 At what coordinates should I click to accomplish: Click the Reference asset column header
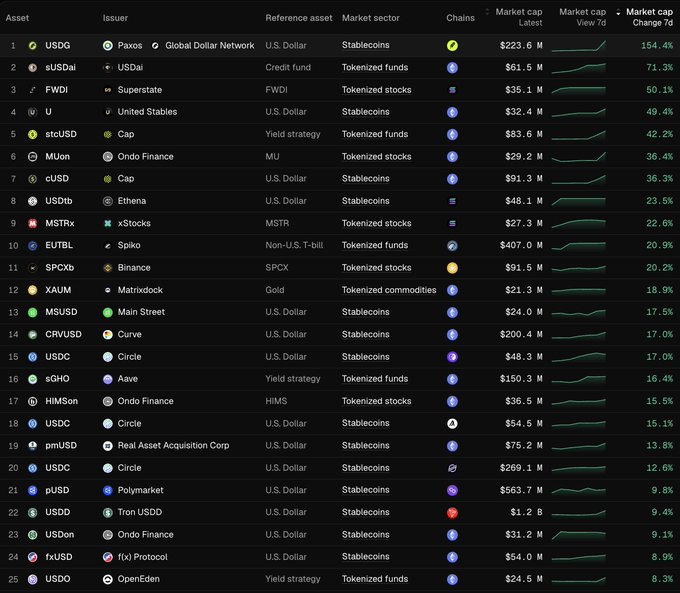[x=299, y=18]
